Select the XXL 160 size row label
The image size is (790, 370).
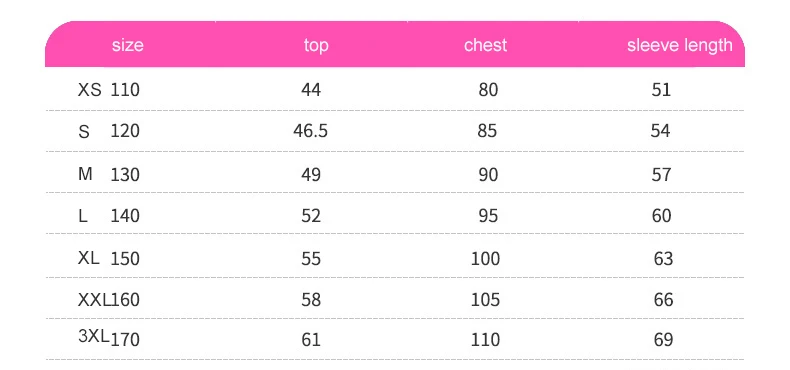click(108, 300)
